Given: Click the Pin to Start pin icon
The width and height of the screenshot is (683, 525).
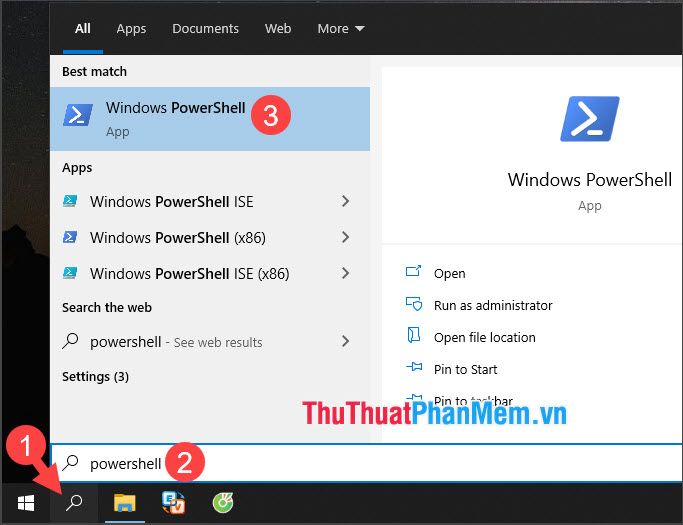Looking at the screenshot, I should pos(414,367).
